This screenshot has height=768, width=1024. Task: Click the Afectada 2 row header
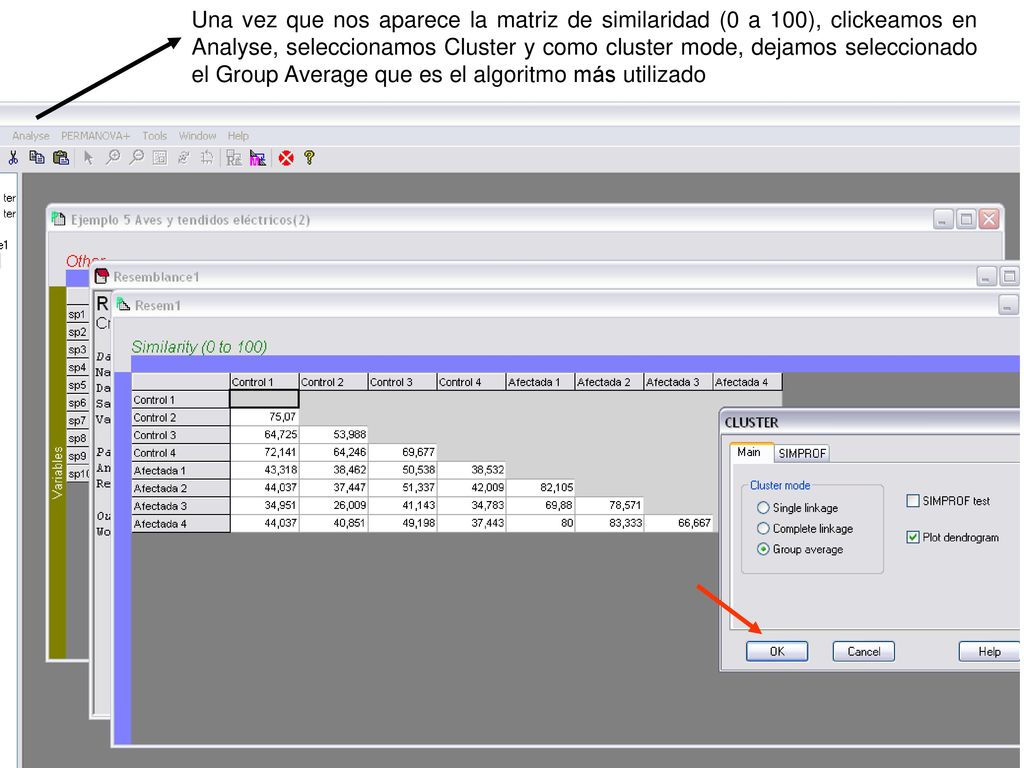pos(181,488)
